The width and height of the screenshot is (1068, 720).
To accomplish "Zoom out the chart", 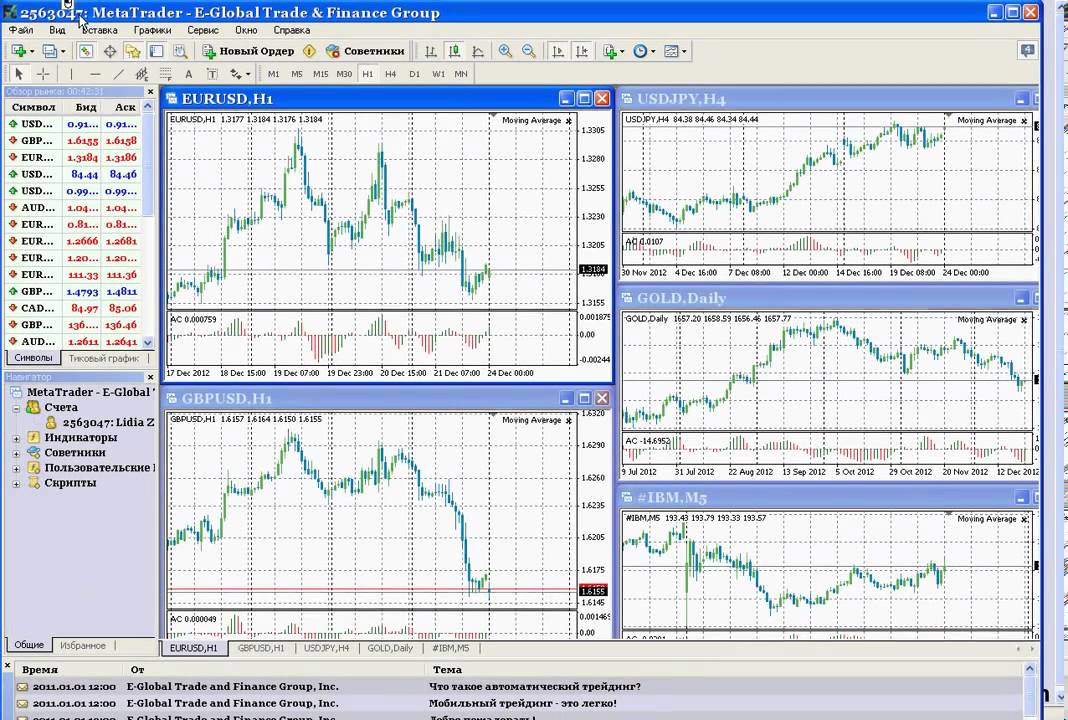I will [x=529, y=51].
